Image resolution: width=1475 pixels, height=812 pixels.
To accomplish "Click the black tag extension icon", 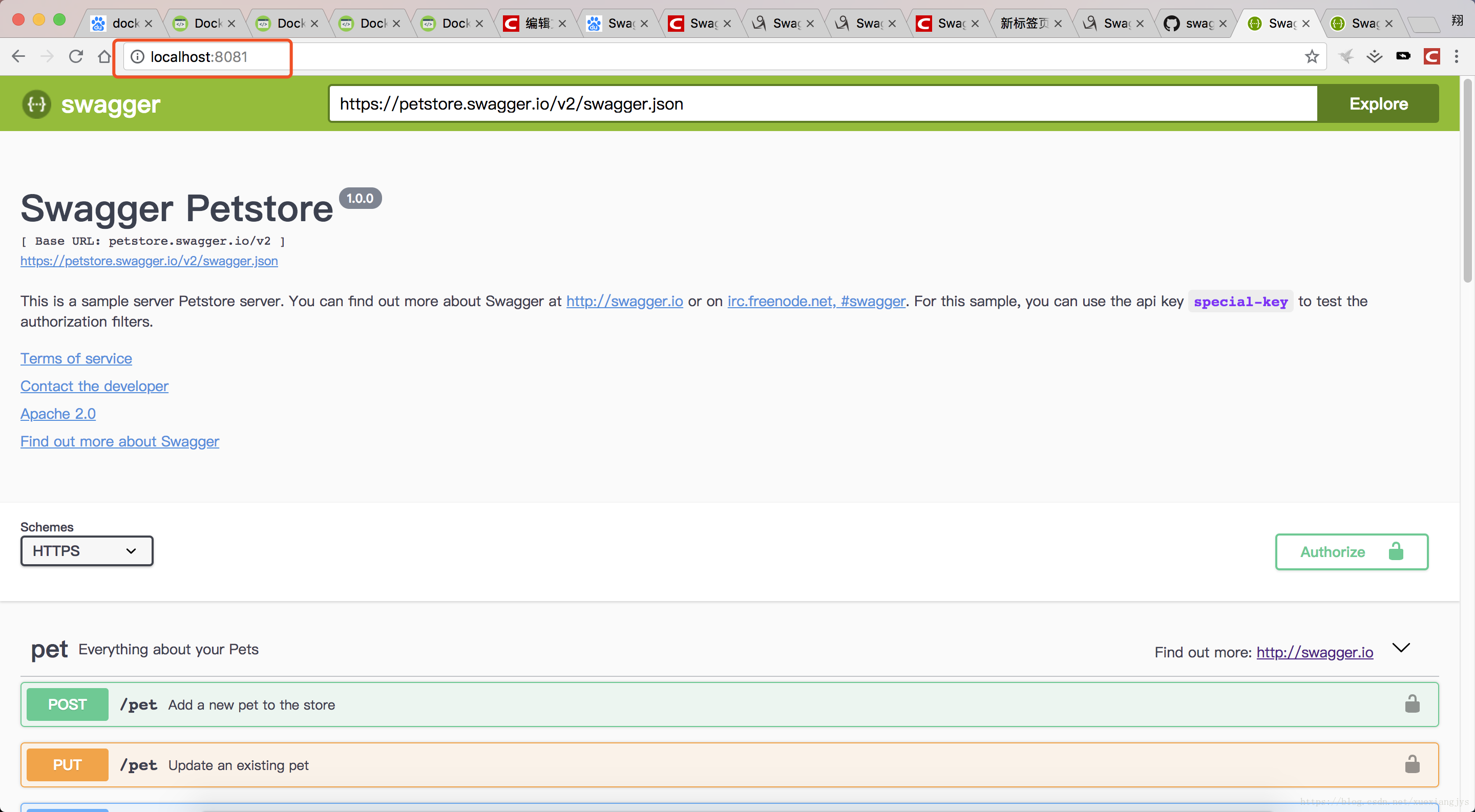I will coord(1403,55).
